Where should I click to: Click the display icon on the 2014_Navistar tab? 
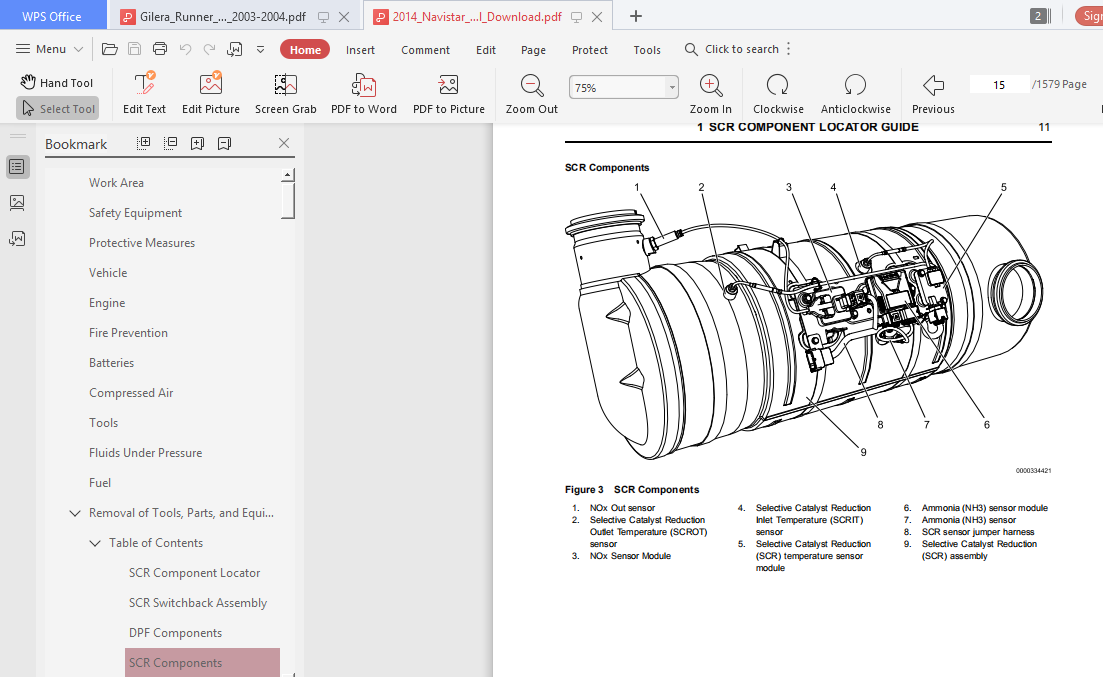(576, 17)
